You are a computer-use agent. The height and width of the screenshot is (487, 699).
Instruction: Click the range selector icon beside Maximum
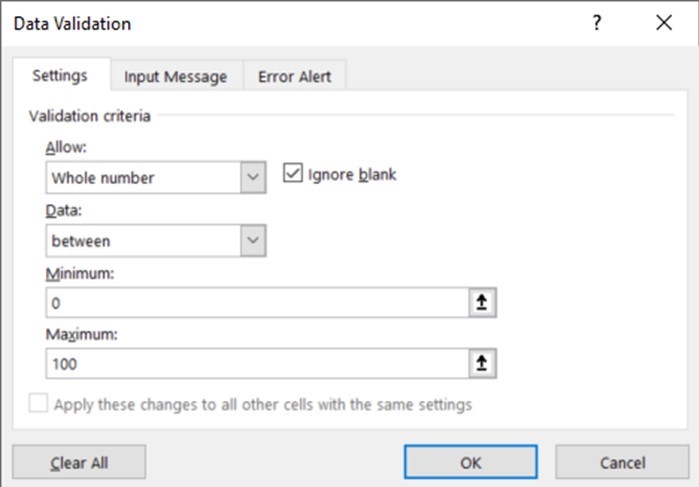coord(483,364)
